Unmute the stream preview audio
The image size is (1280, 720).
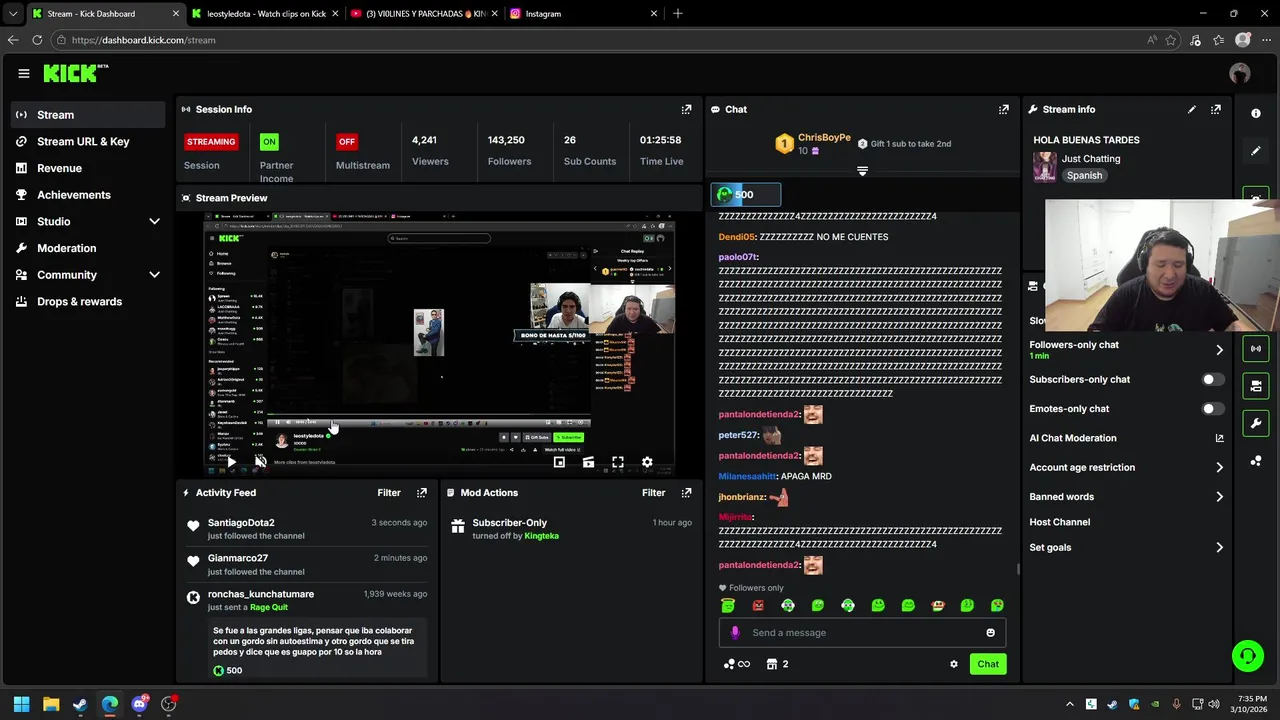click(x=260, y=462)
